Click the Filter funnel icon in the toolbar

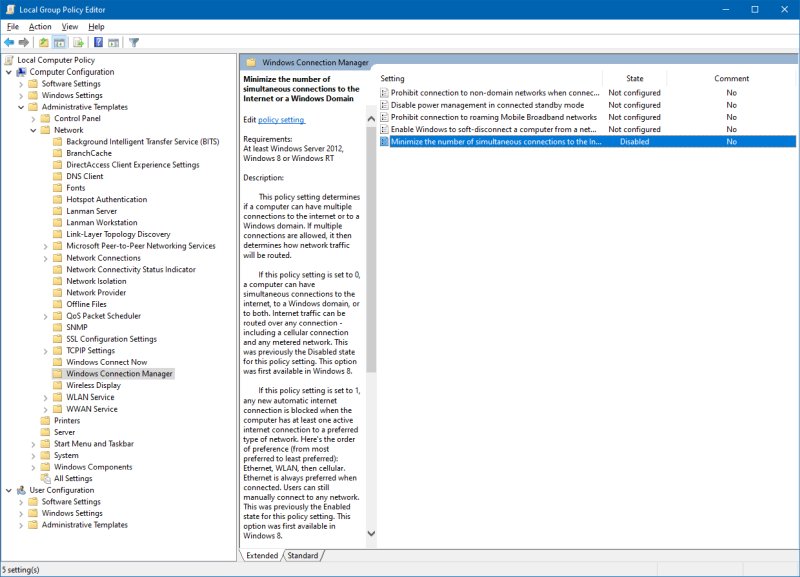[x=134, y=43]
